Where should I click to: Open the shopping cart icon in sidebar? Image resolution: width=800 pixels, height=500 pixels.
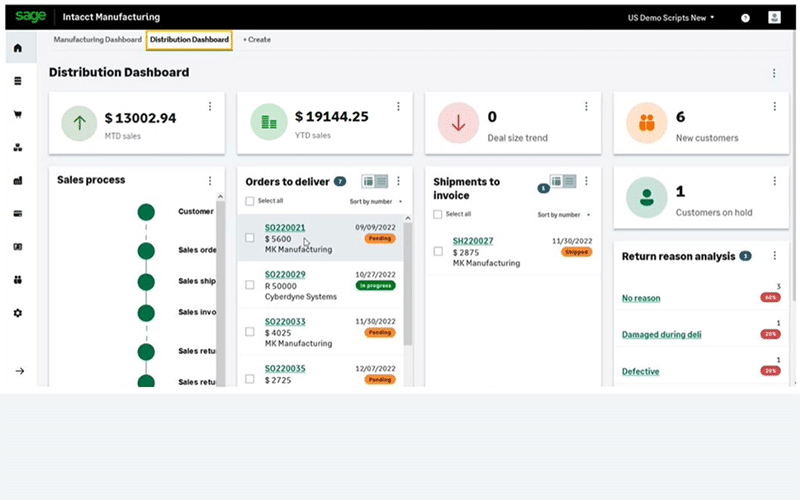18,114
